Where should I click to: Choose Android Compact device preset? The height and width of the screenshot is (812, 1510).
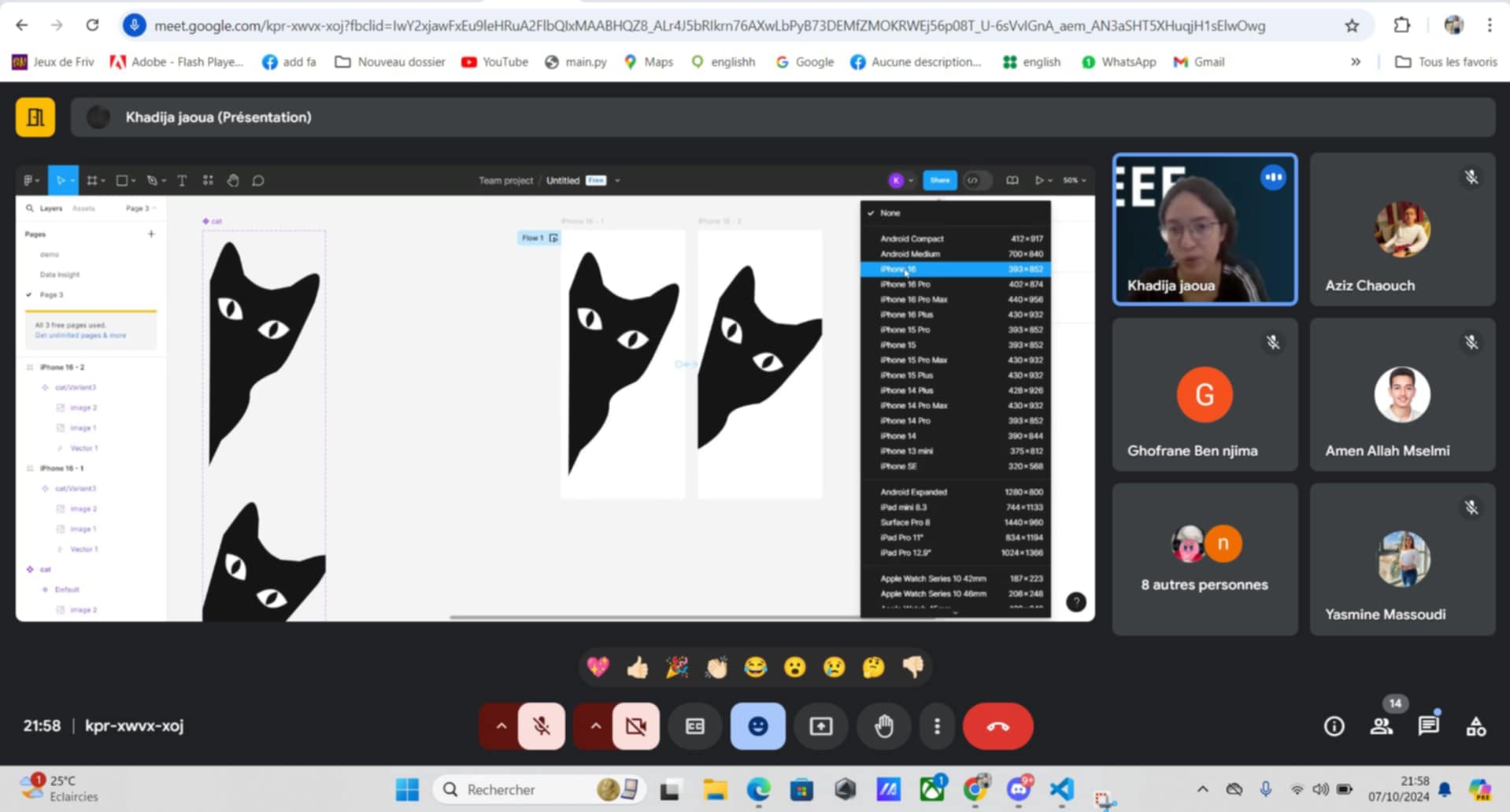pos(955,238)
